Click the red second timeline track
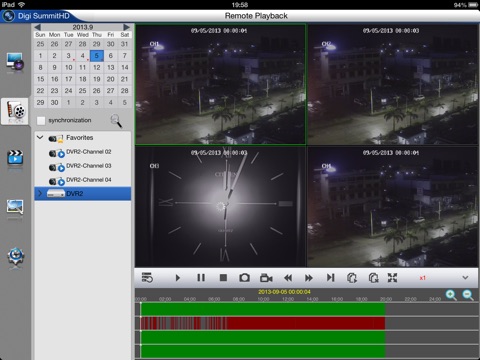Image resolution: width=480 pixels, height=360 pixels. pos(263,323)
